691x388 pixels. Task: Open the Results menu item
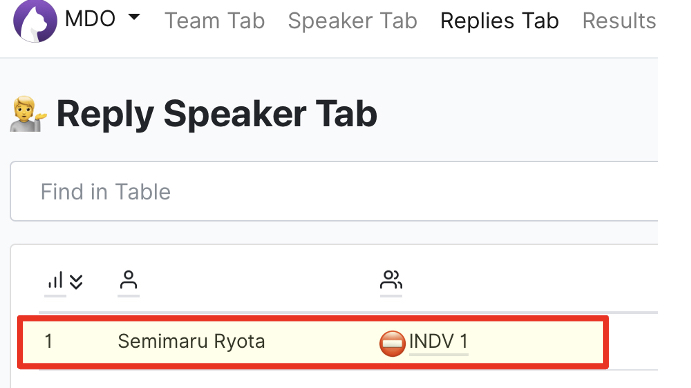[x=619, y=21]
